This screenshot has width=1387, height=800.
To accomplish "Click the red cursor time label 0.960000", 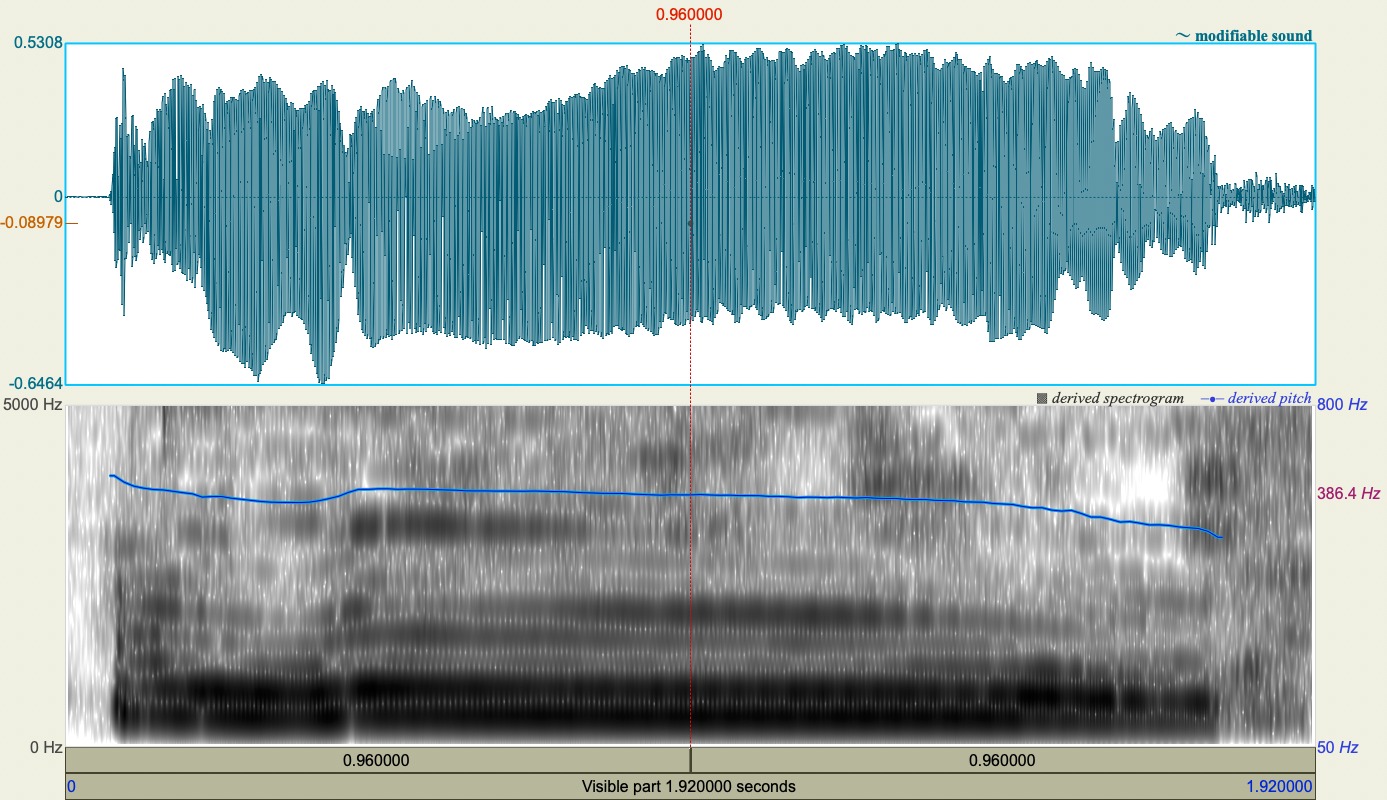I will point(689,14).
